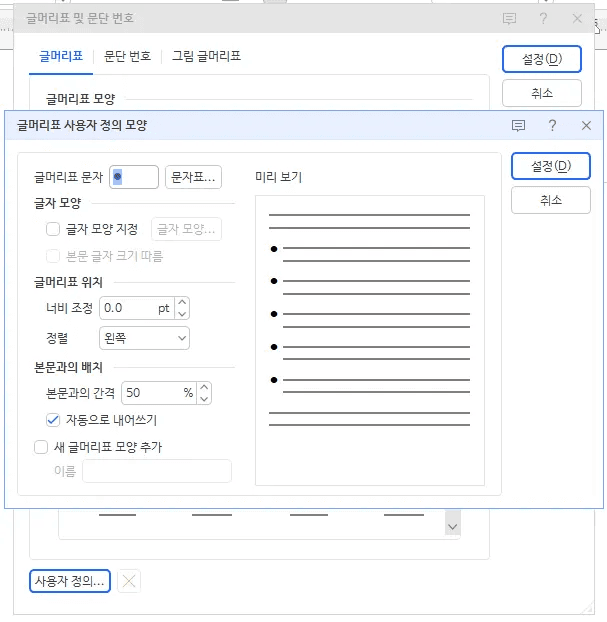Click the comment icon in 글머리표 및 문단 번호 title bar
The height and width of the screenshot is (622, 607).
coord(509,18)
